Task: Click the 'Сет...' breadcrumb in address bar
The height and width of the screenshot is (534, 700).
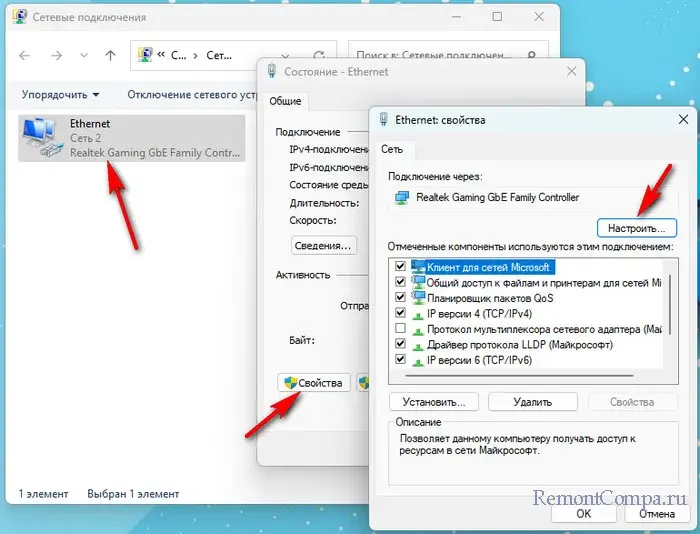Action: click(219, 55)
